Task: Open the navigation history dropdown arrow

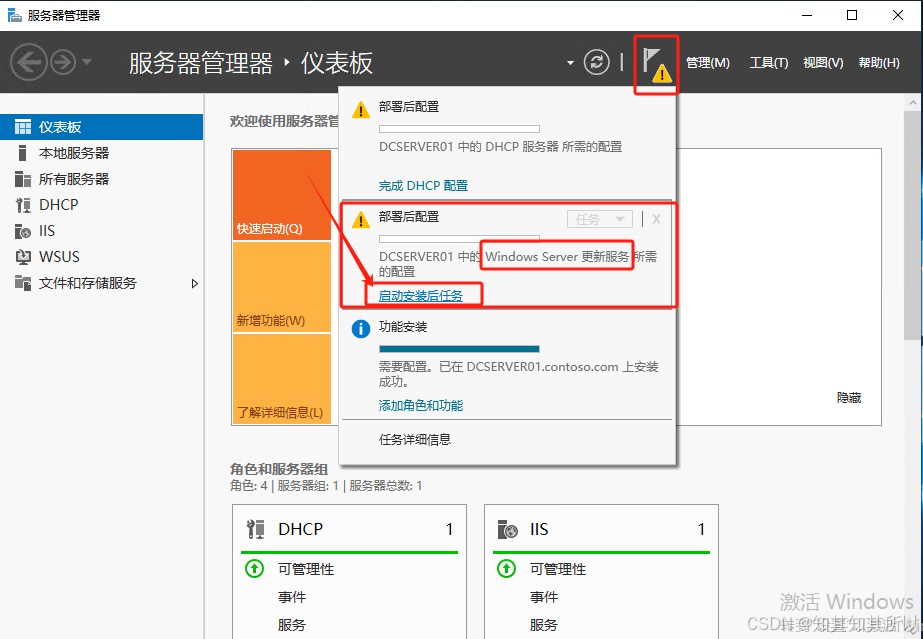Action: [x=87, y=62]
